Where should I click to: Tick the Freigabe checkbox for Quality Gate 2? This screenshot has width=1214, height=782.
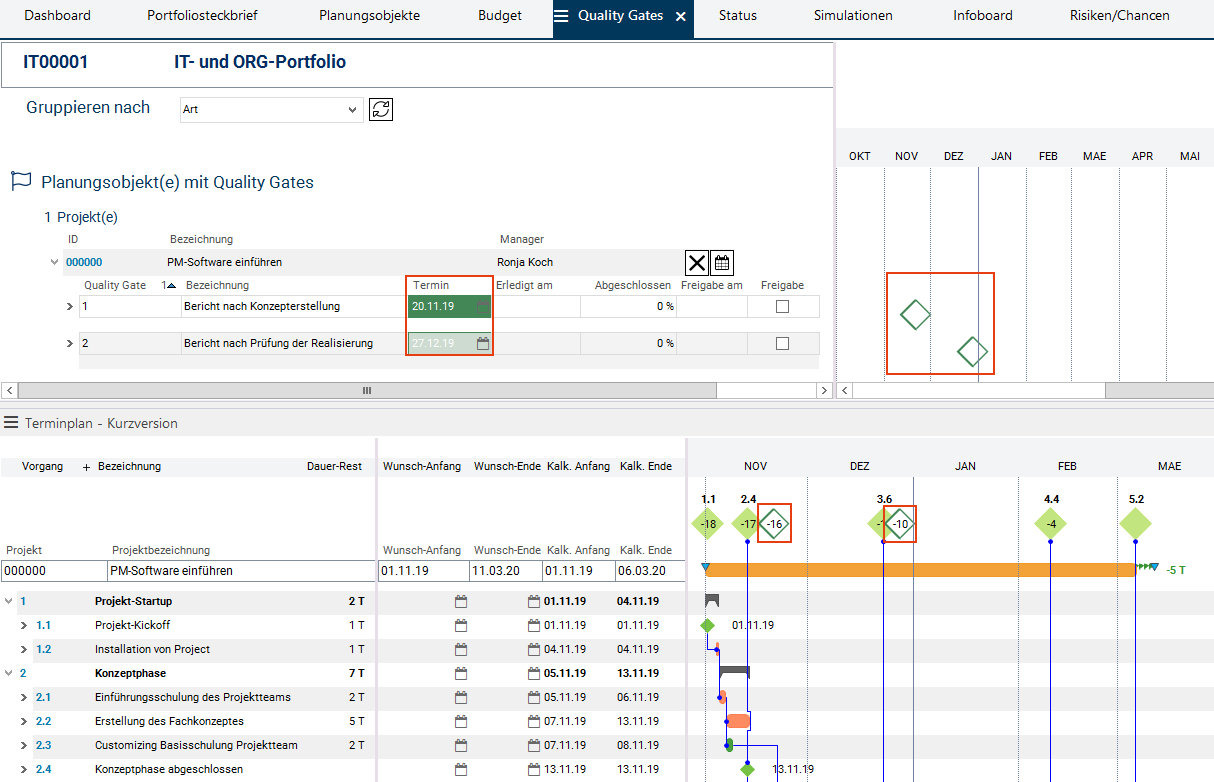point(782,343)
